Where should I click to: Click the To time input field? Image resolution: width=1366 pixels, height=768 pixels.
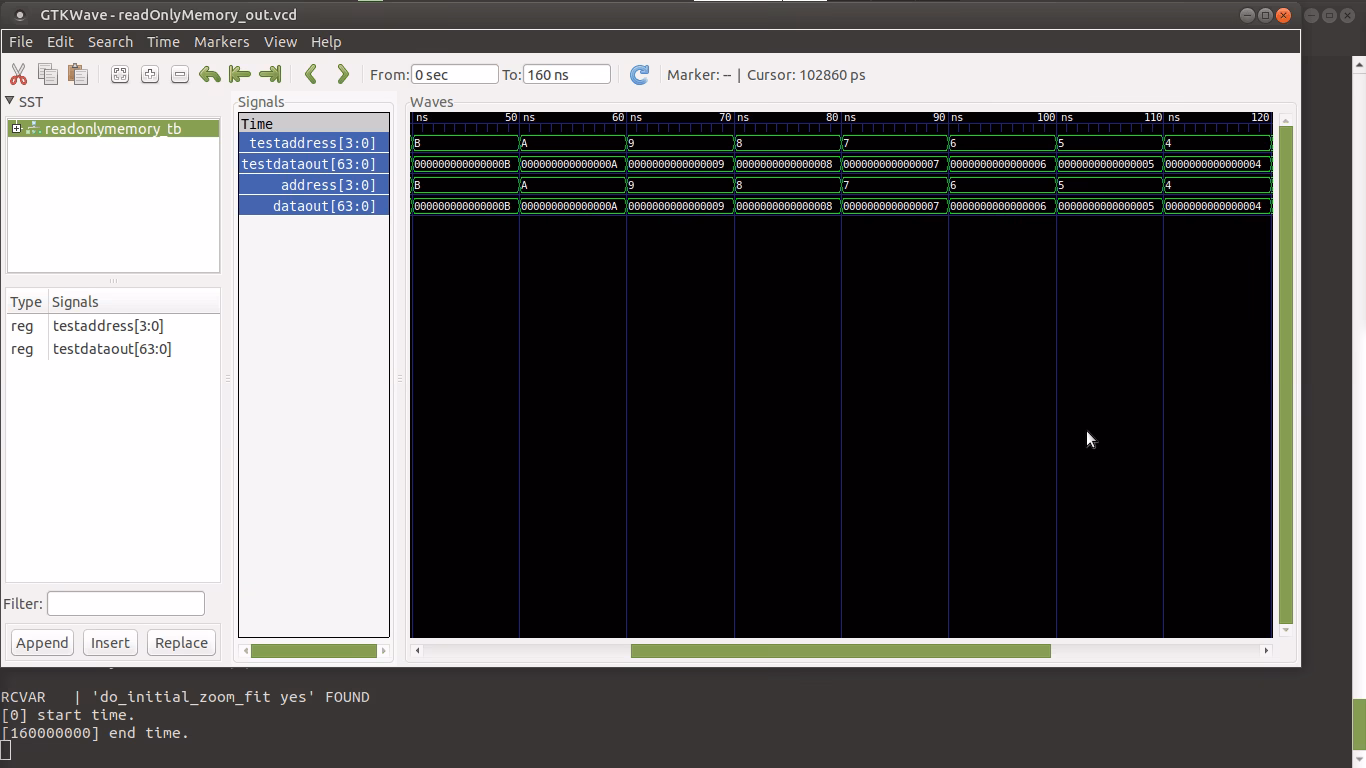567,75
